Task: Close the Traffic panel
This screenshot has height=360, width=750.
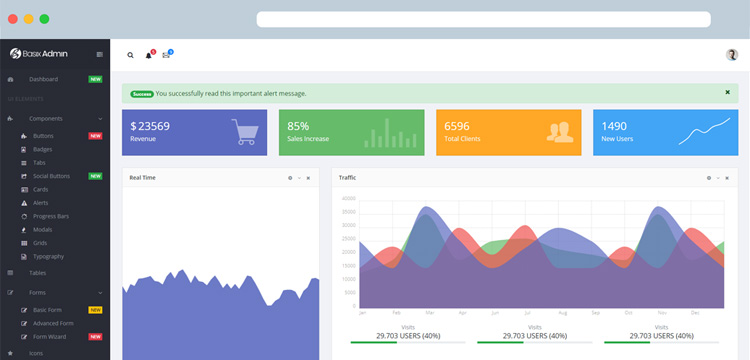Action: click(727, 178)
